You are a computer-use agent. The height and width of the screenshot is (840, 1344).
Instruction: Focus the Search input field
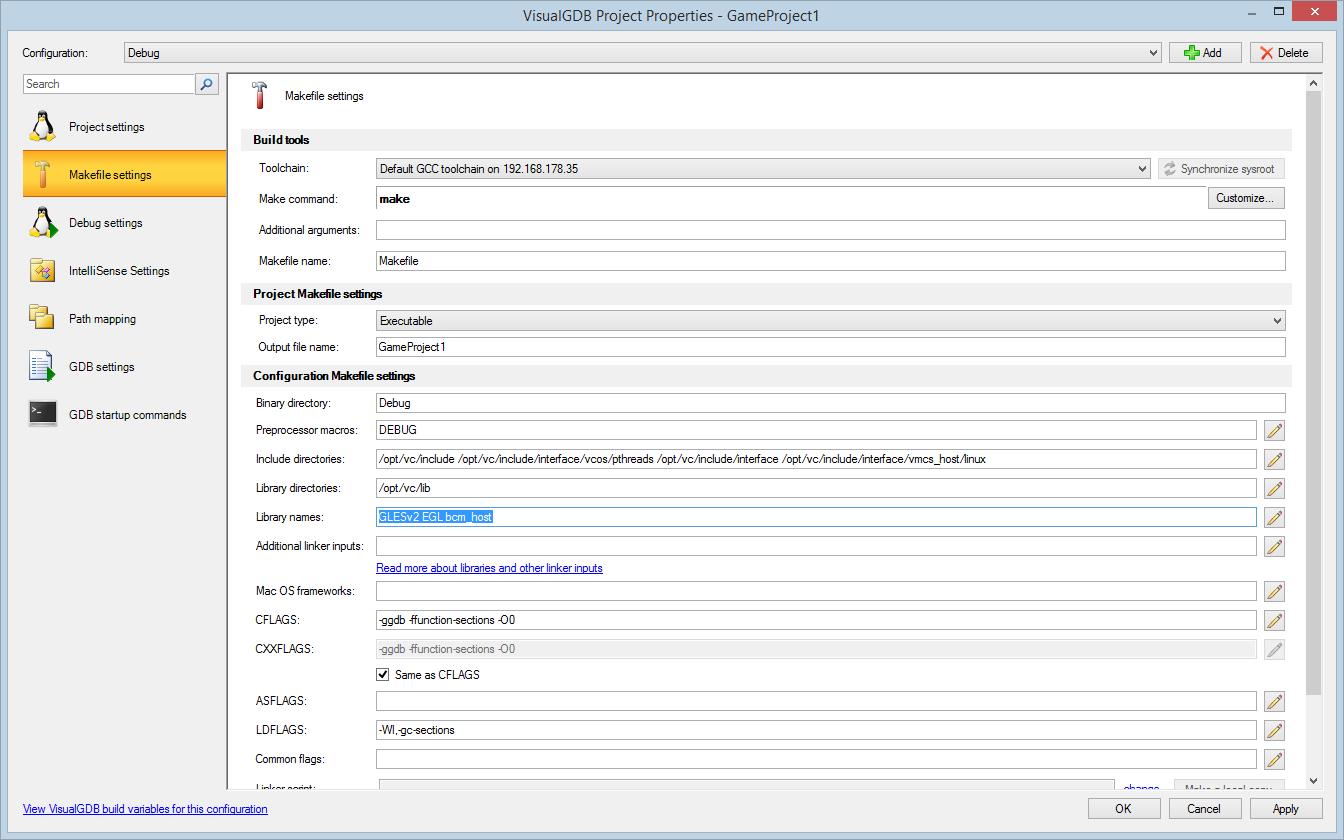click(108, 84)
